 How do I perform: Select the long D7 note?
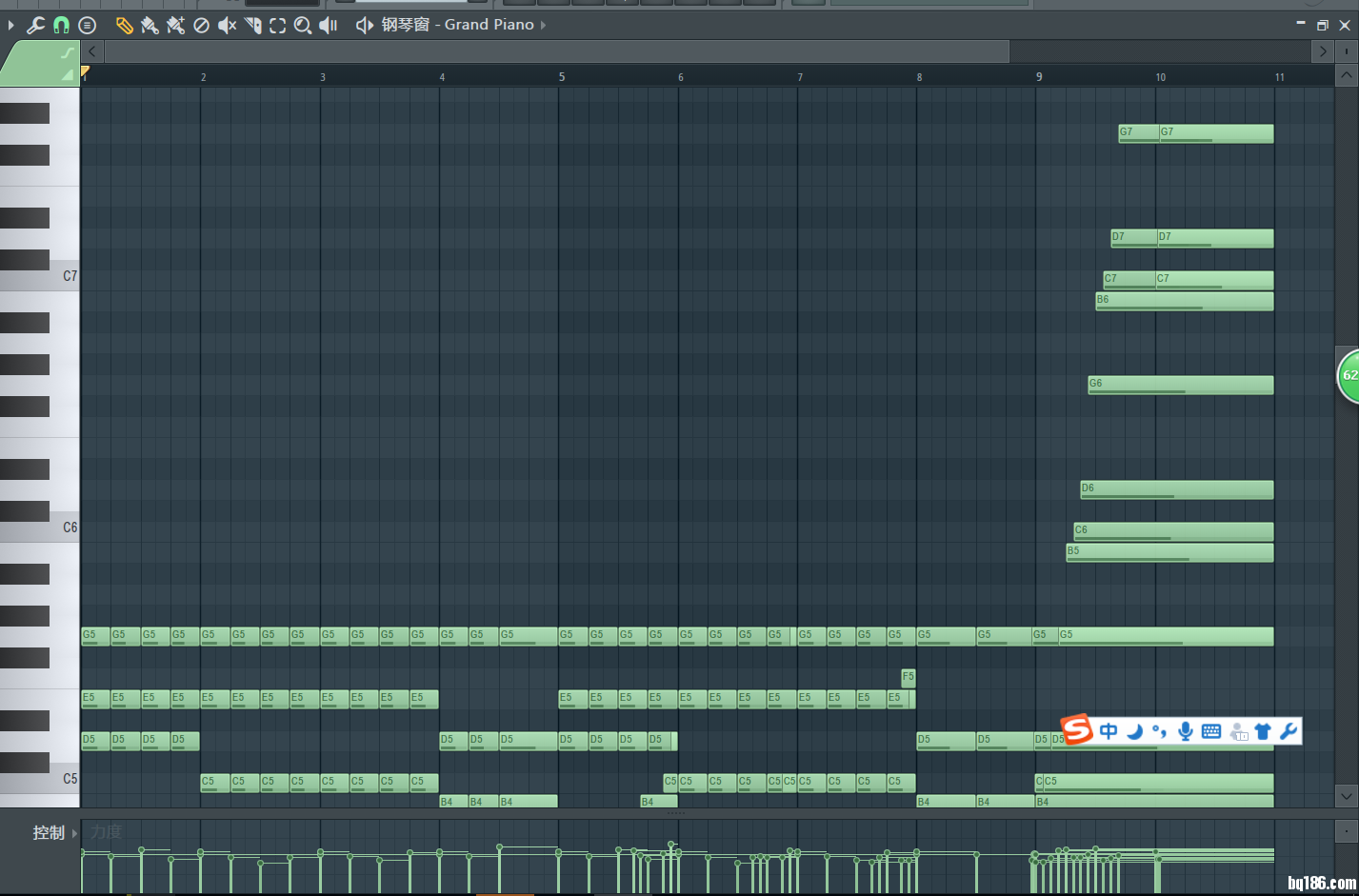point(1215,238)
